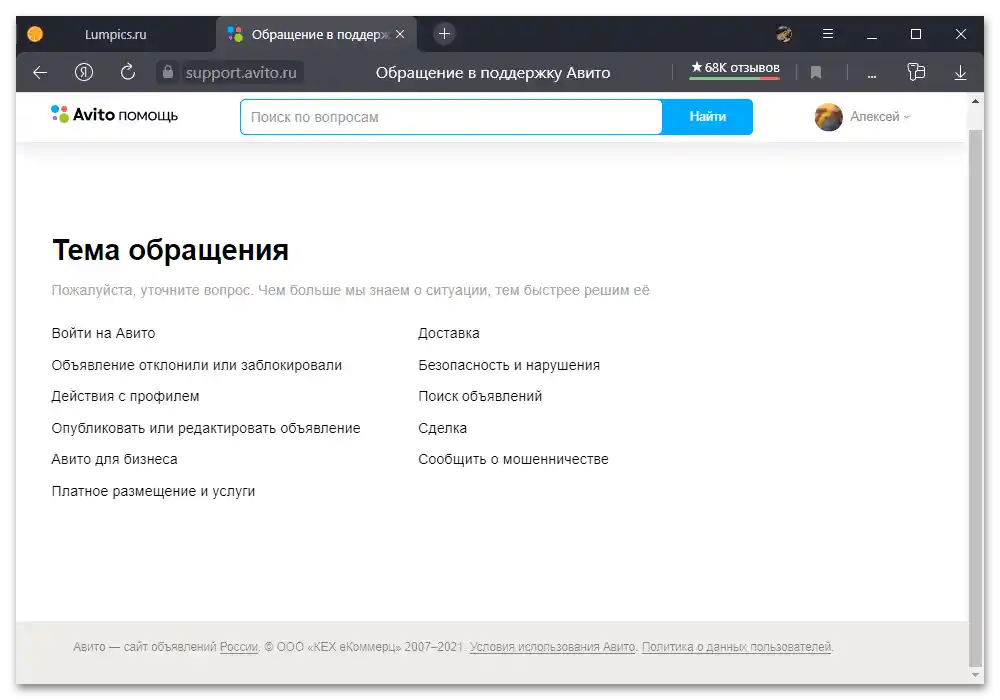
Task: Open the browser extensions panel icon
Action: (x=916, y=72)
